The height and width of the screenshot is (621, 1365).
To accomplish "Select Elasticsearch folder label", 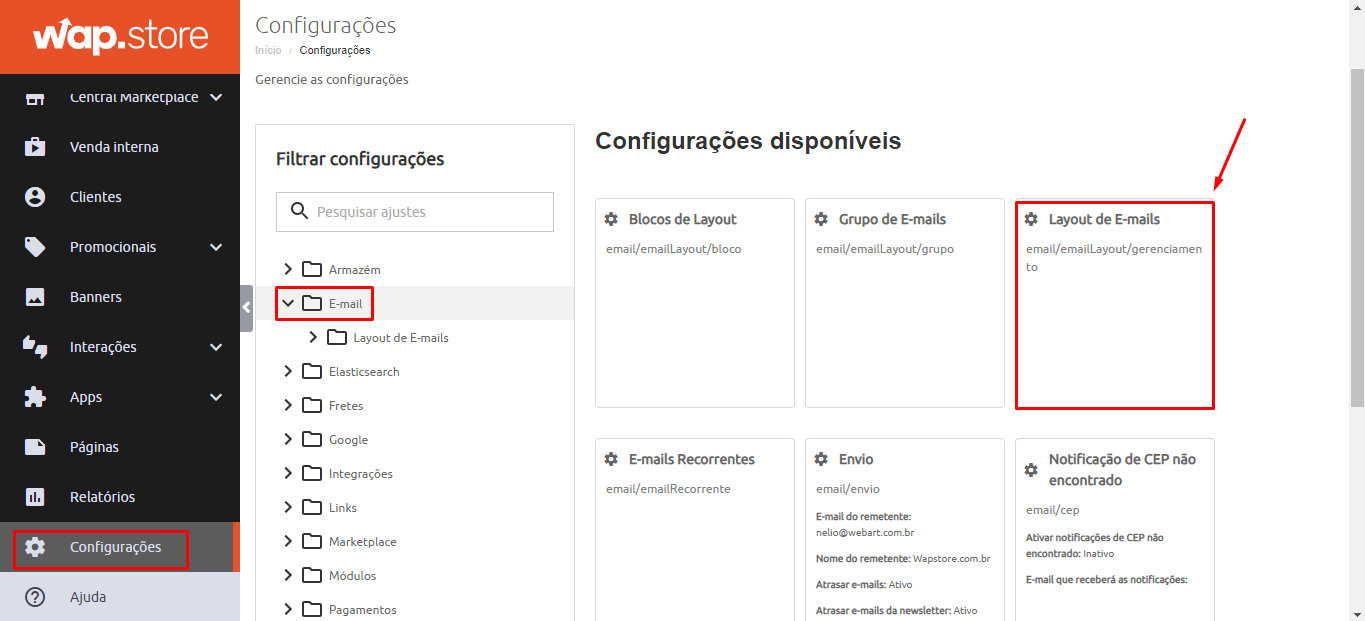I will (x=364, y=372).
